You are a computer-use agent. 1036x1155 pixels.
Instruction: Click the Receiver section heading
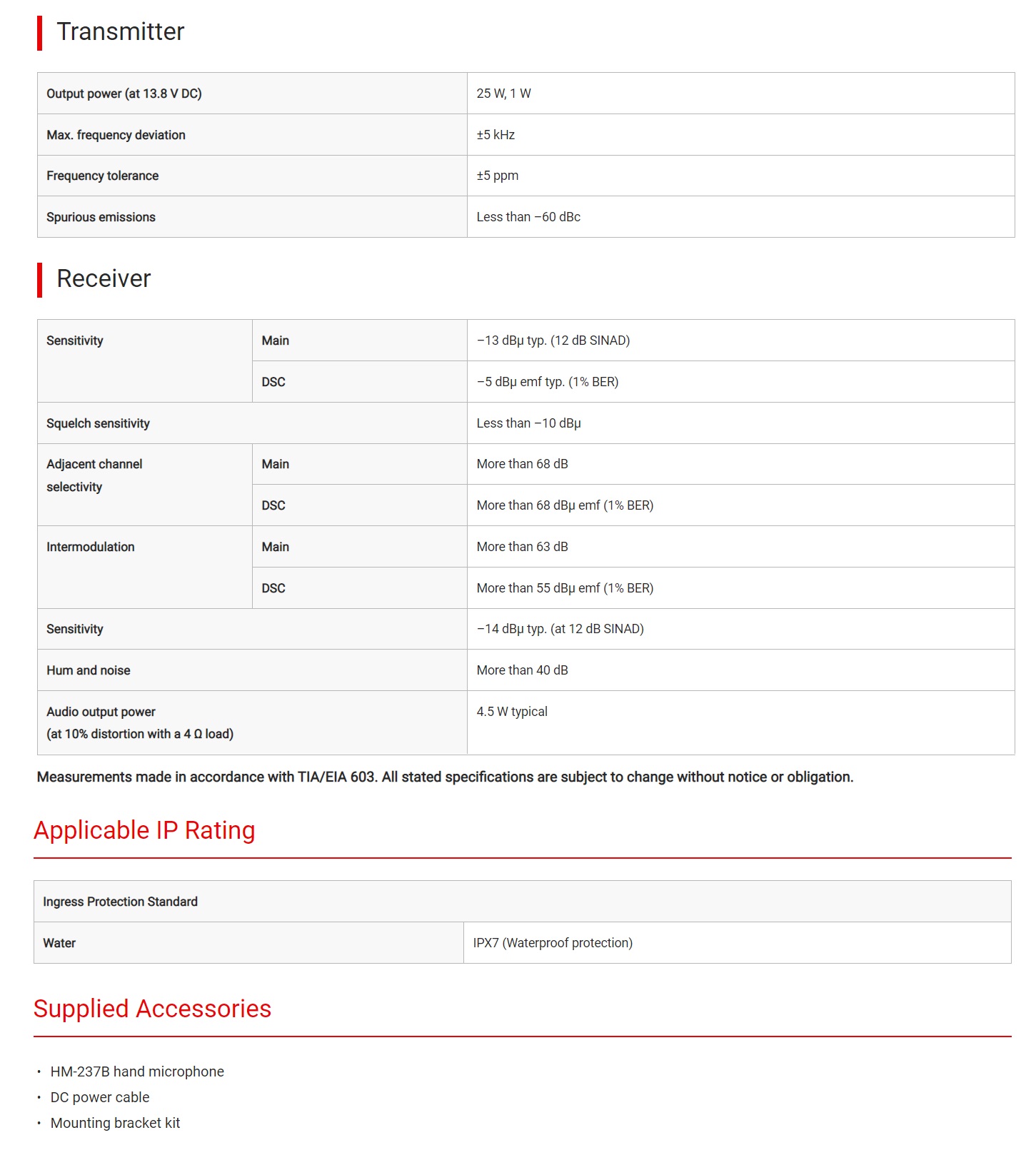[x=104, y=279]
